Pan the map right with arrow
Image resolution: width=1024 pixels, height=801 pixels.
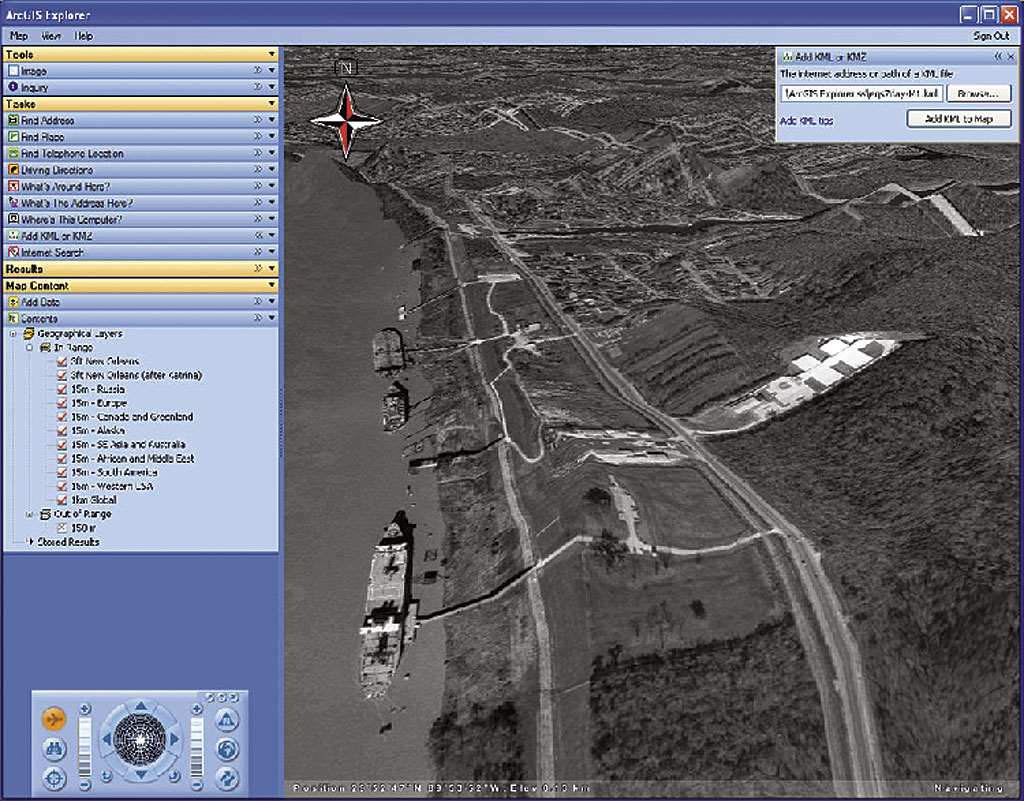click(x=174, y=740)
